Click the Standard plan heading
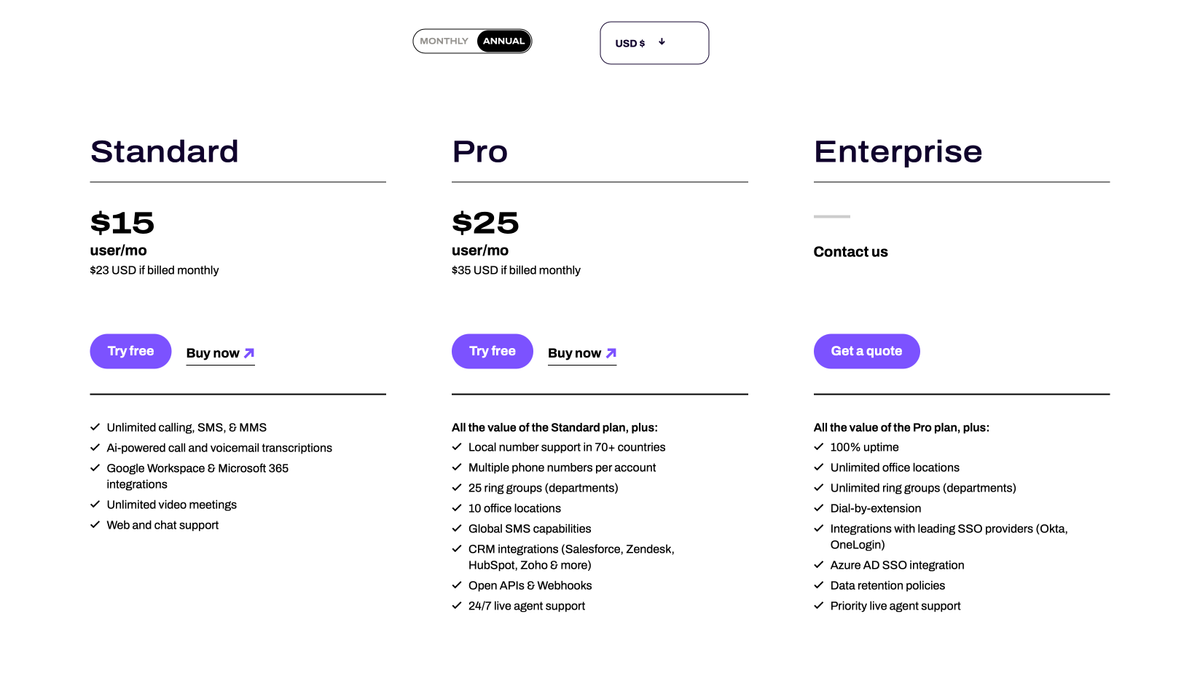Screen dimensions: 1200x675 (164, 152)
